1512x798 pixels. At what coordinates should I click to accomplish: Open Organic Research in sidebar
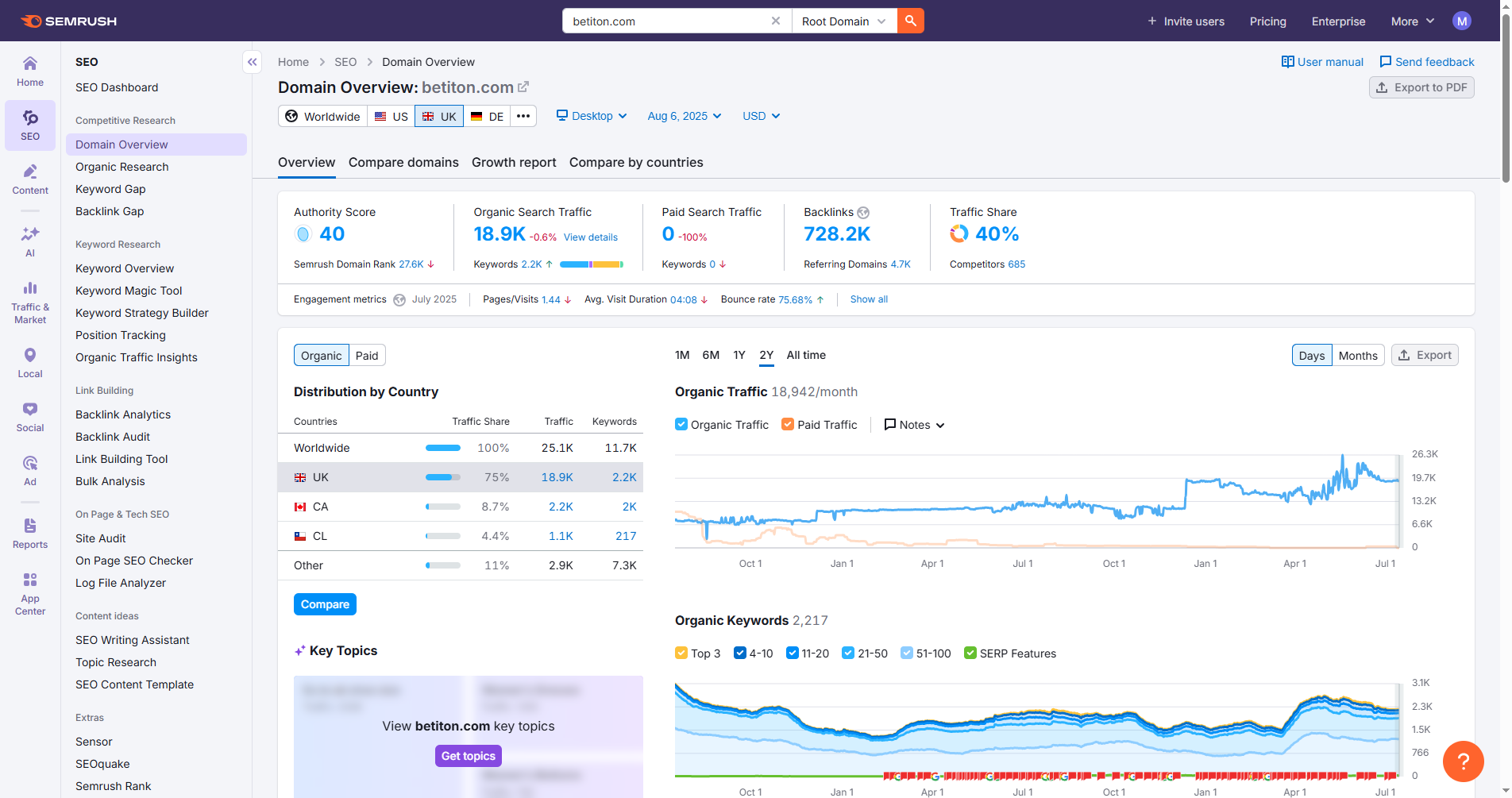pyautogui.click(x=122, y=167)
